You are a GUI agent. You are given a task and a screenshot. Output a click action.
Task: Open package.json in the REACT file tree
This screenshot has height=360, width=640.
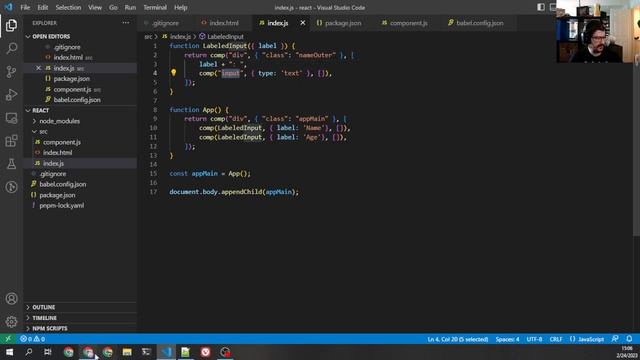(x=57, y=195)
